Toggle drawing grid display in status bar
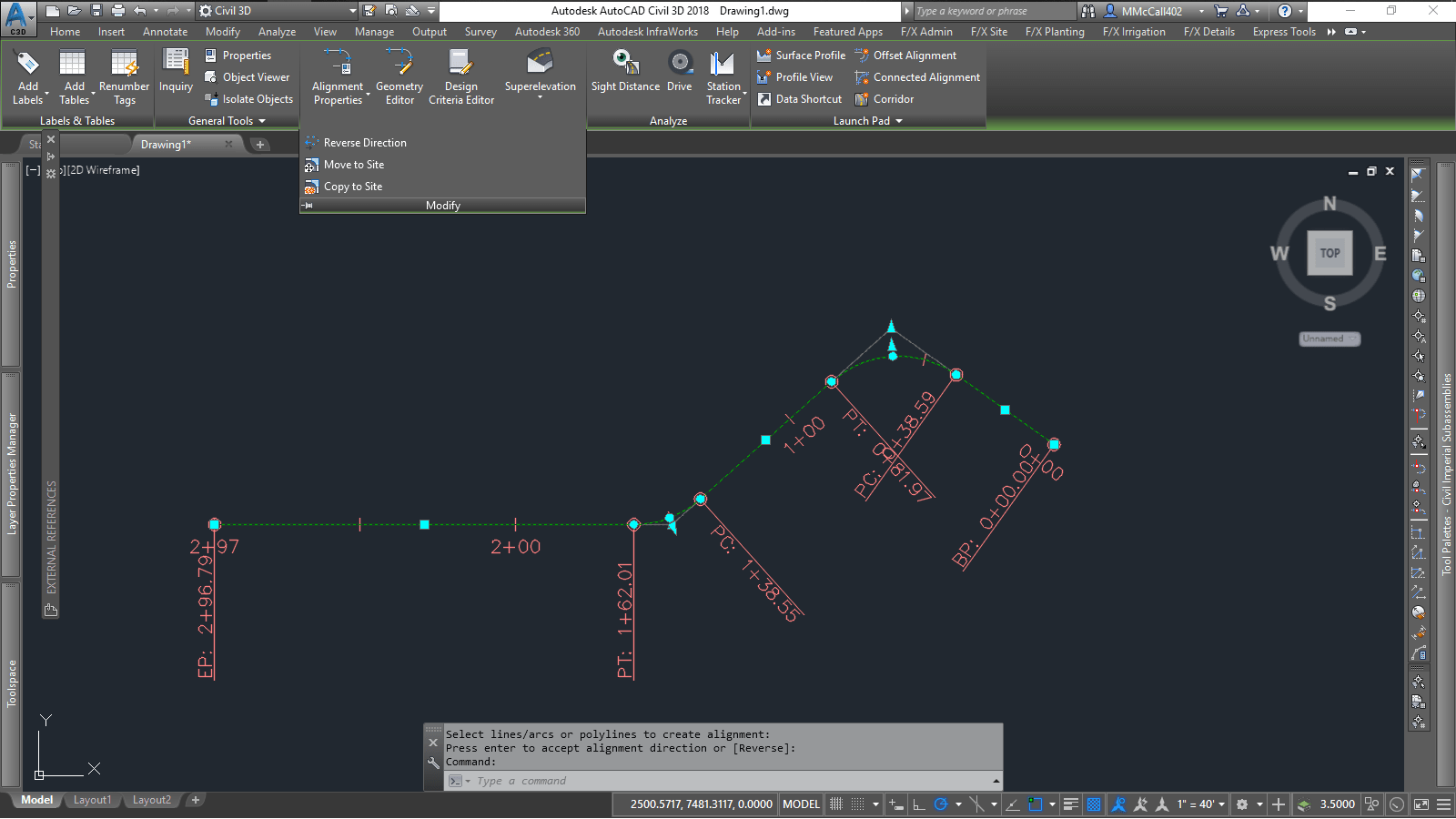 tap(836, 804)
